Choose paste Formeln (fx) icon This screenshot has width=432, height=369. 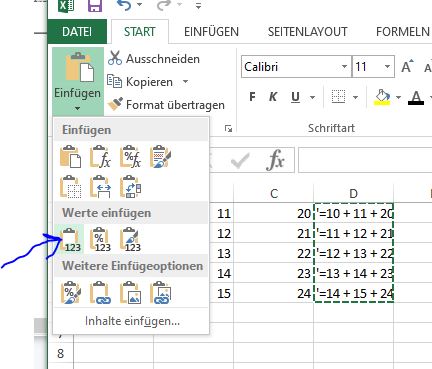(100, 156)
